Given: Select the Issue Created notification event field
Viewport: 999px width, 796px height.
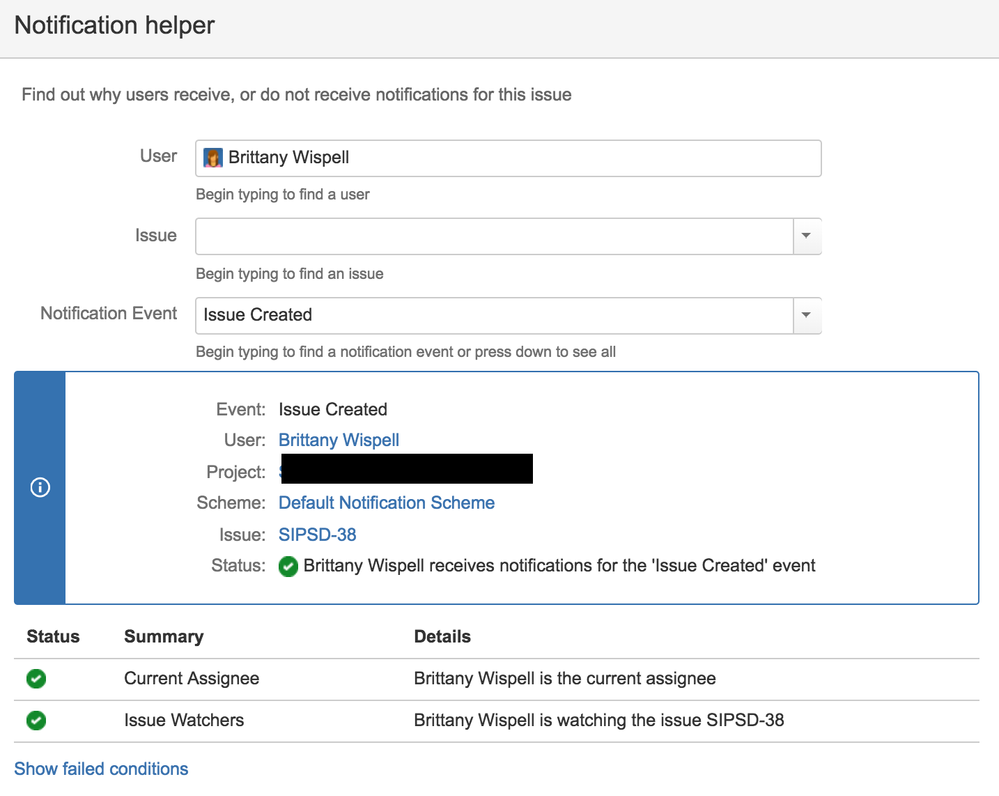Looking at the screenshot, I should 494,315.
